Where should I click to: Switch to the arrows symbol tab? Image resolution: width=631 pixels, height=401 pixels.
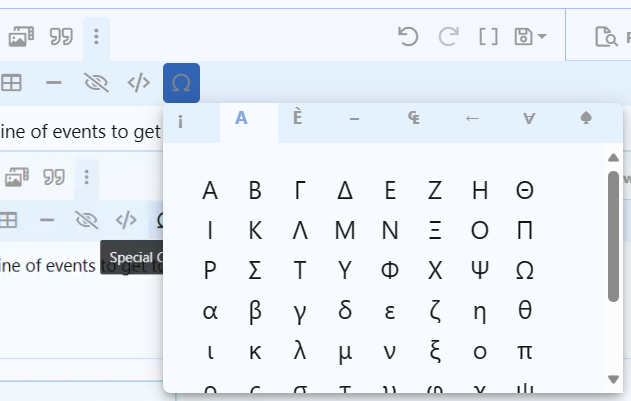click(473, 119)
